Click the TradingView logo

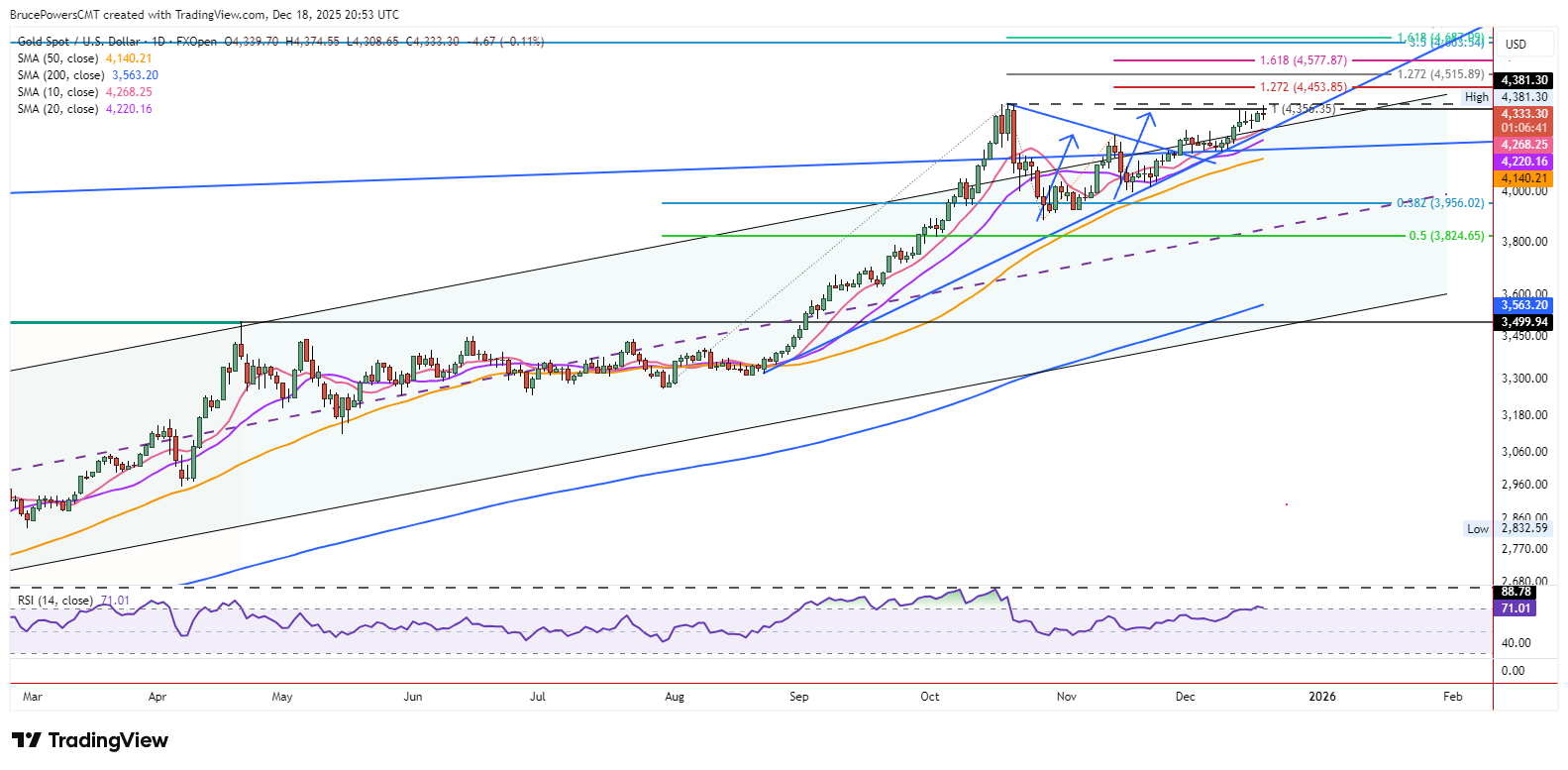pyautogui.click(x=89, y=740)
